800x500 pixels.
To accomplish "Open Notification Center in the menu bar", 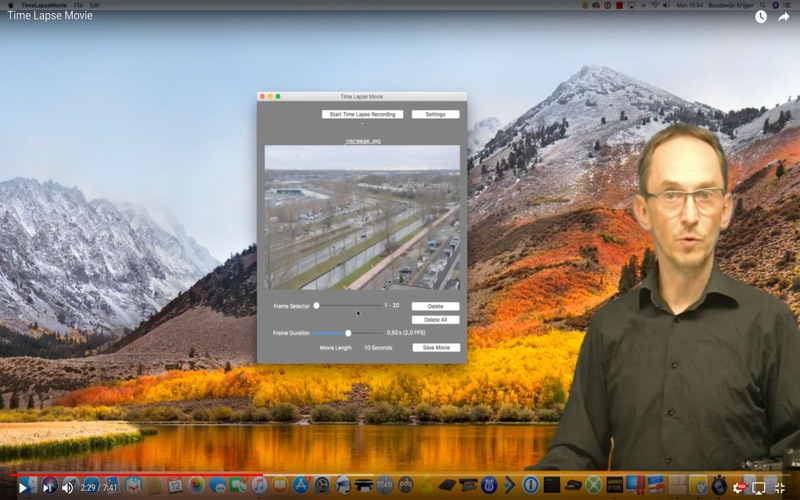I will (788, 5).
